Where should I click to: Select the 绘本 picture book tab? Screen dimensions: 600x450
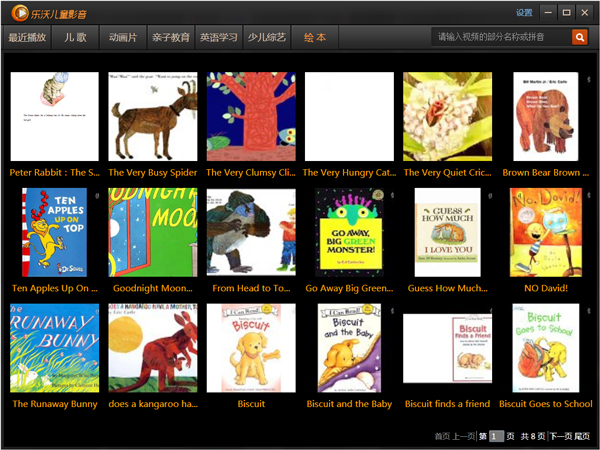pyautogui.click(x=315, y=37)
